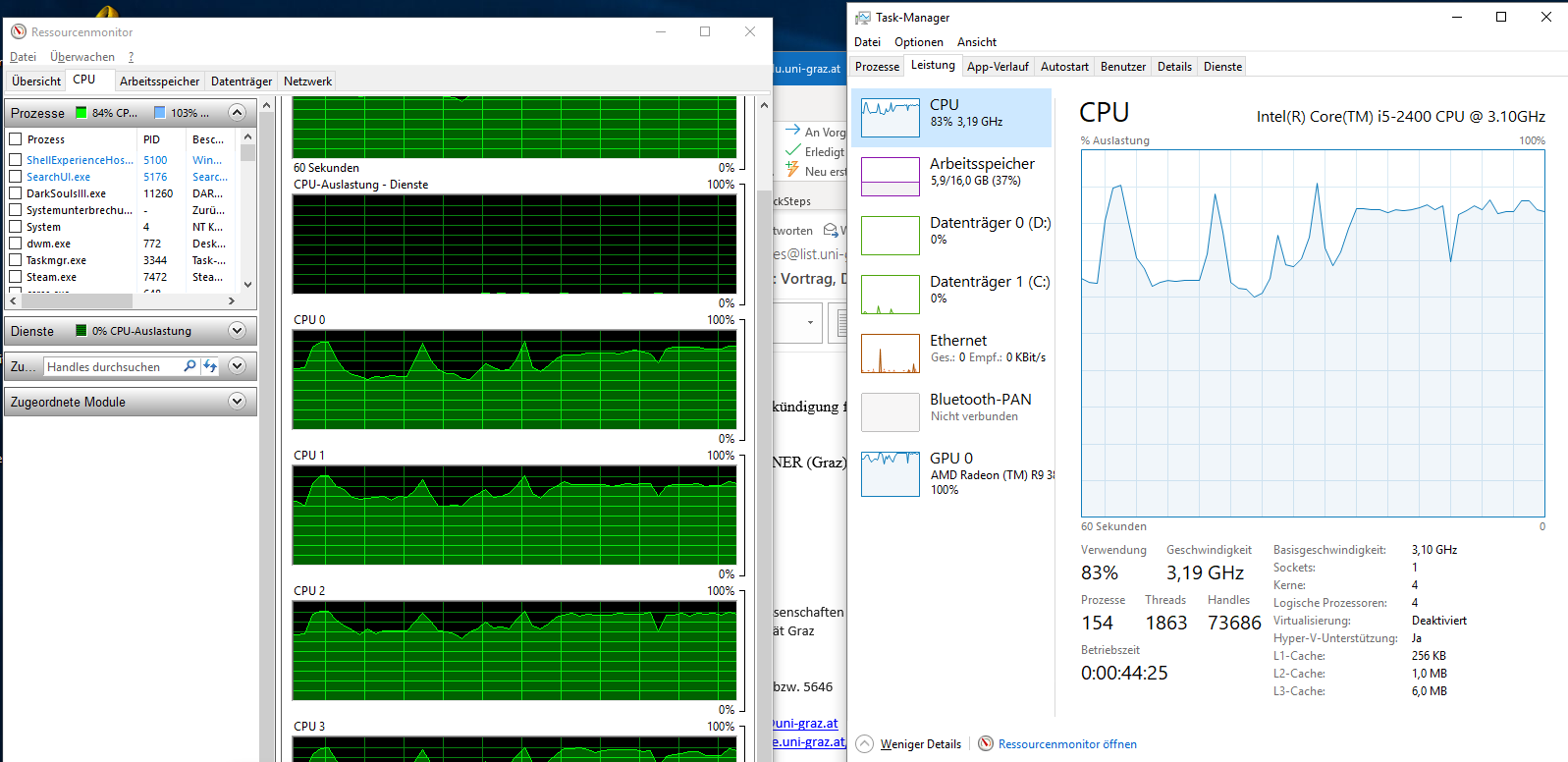Select the Arbeitsspeicher graph thumbnail

click(891, 177)
